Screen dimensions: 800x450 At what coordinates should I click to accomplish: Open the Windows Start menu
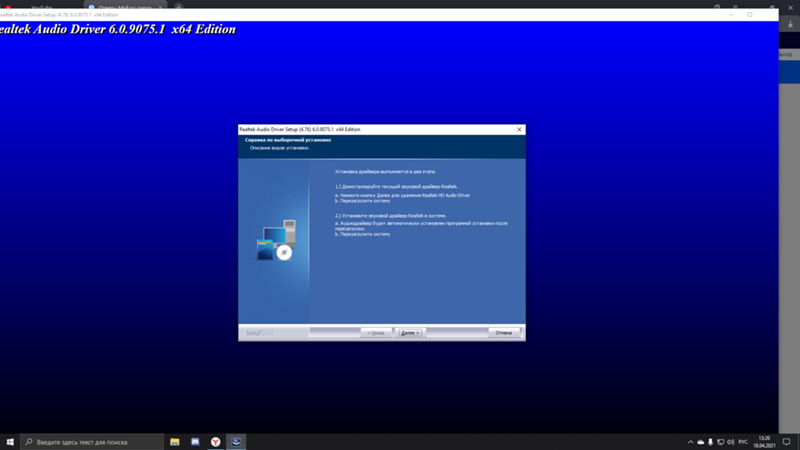[x=10, y=442]
